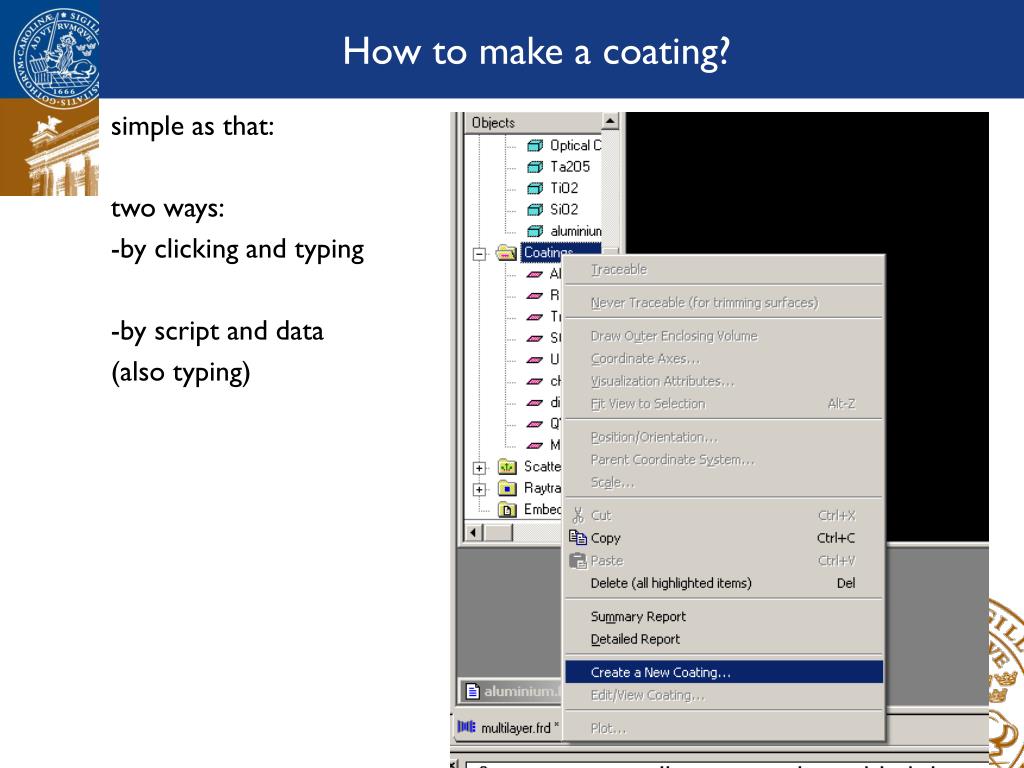Click the Copy icon in the context menu
This screenshot has width=1024, height=768.
pos(577,537)
